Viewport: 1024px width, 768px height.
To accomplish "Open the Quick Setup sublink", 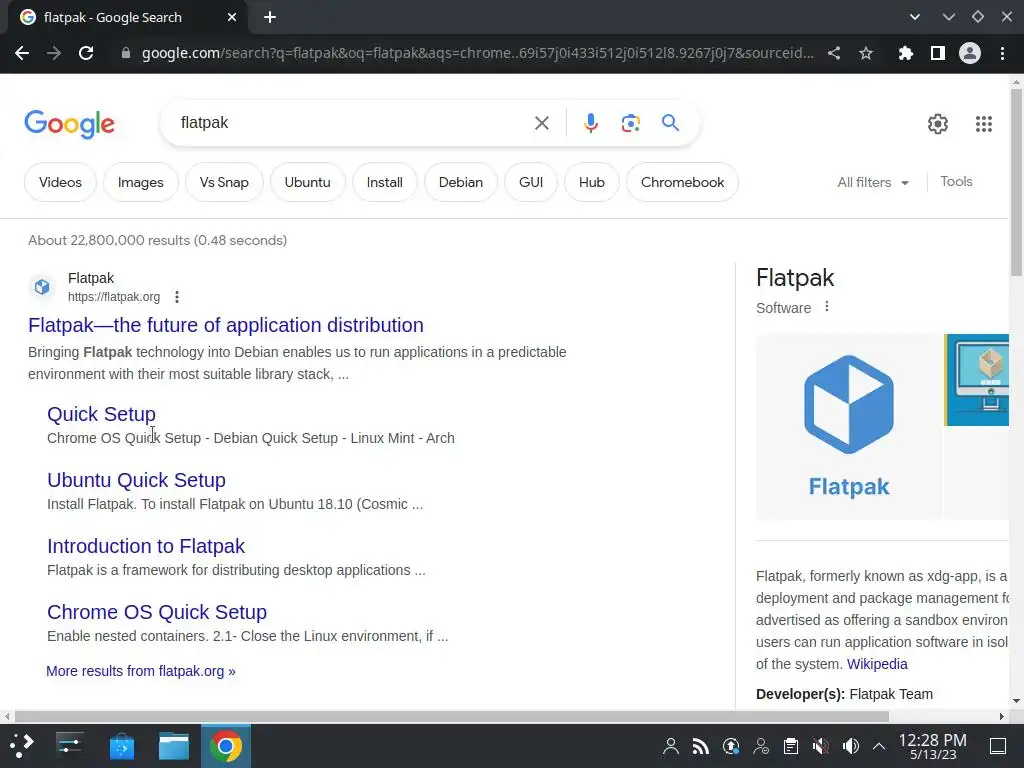I will tap(101, 414).
